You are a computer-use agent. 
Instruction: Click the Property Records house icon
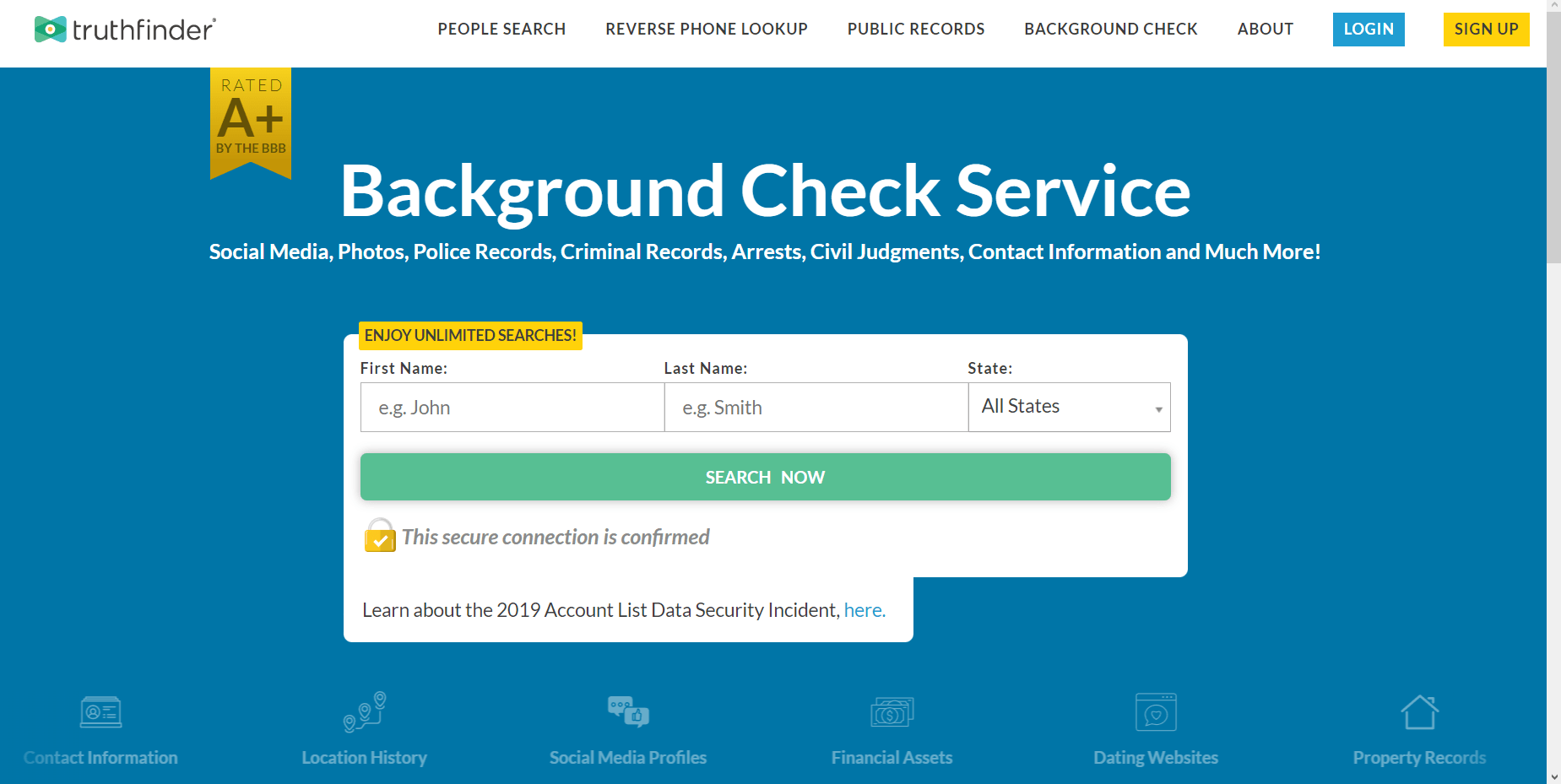click(x=1419, y=711)
